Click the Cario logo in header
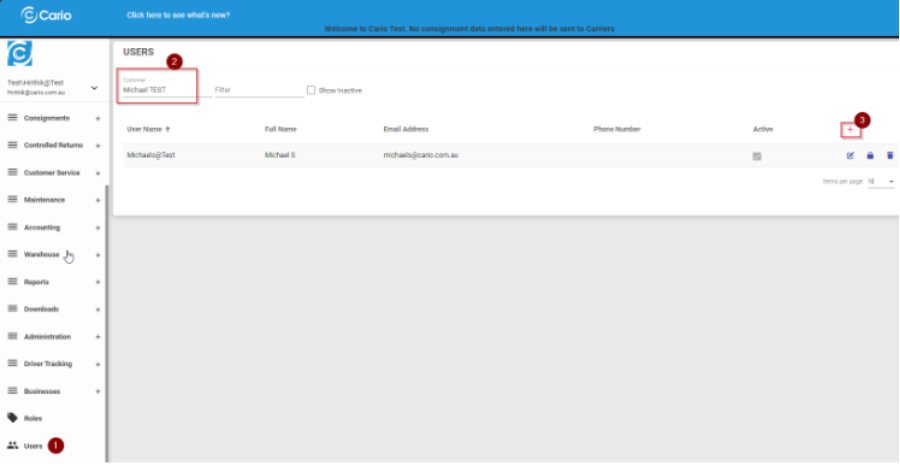 pos(46,15)
